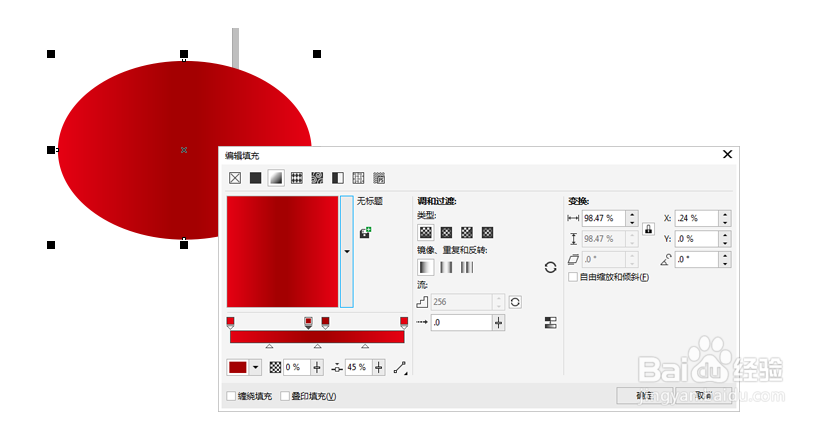Select the Fountain fill type icon
Screen dimensions: 832x425
coord(276,178)
